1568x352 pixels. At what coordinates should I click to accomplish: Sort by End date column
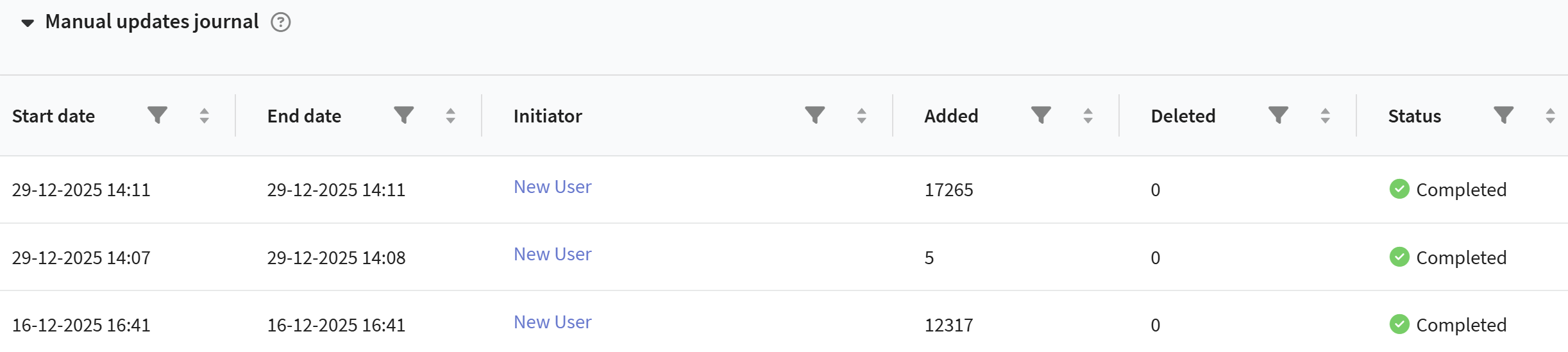click(x=450, y=116)
